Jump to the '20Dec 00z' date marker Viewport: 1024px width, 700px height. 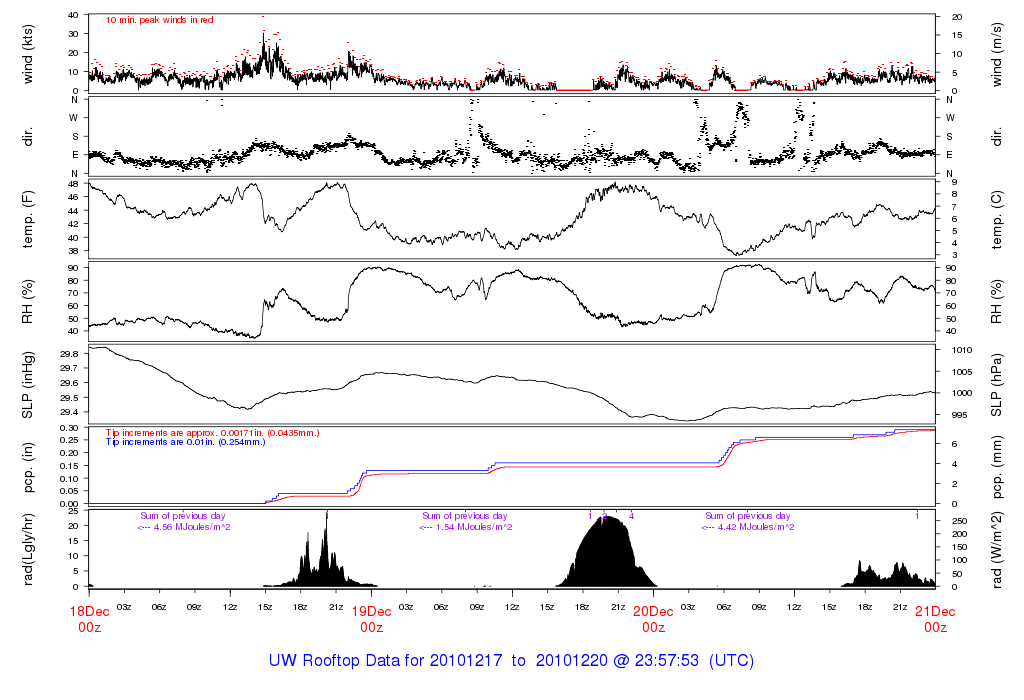click(x=653, y=619)
